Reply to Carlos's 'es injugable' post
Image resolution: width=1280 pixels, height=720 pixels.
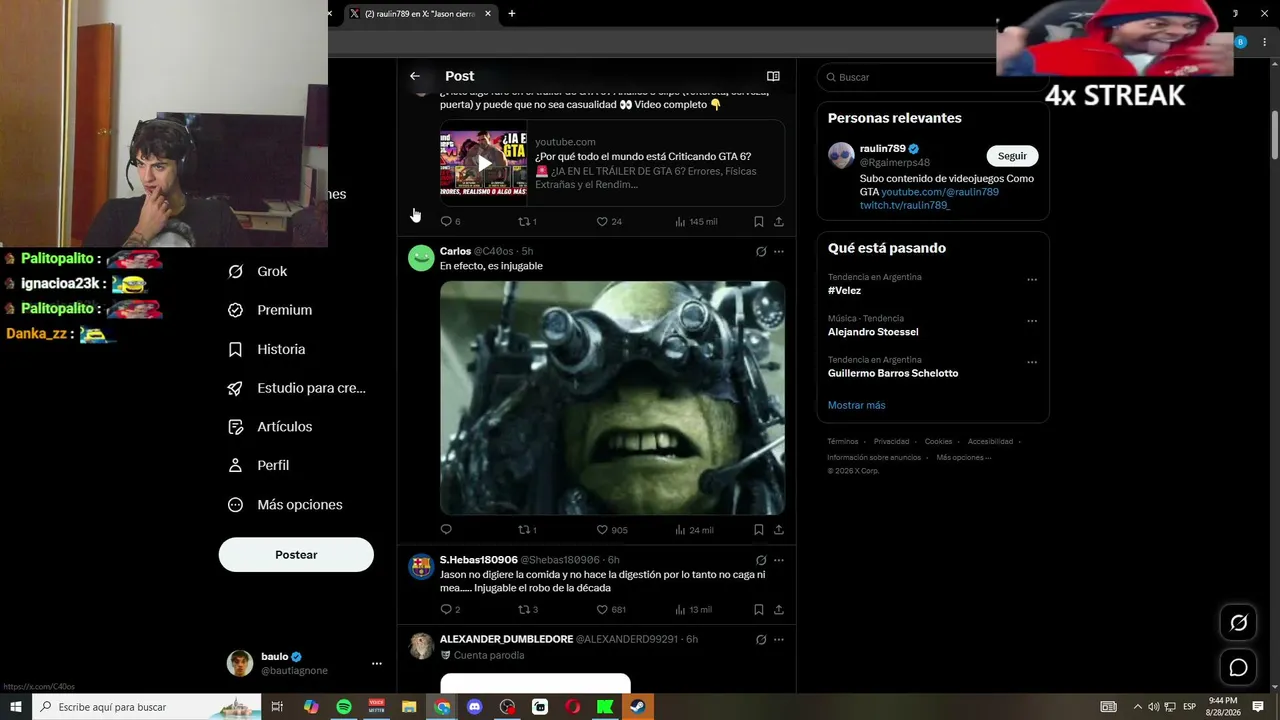446,530
